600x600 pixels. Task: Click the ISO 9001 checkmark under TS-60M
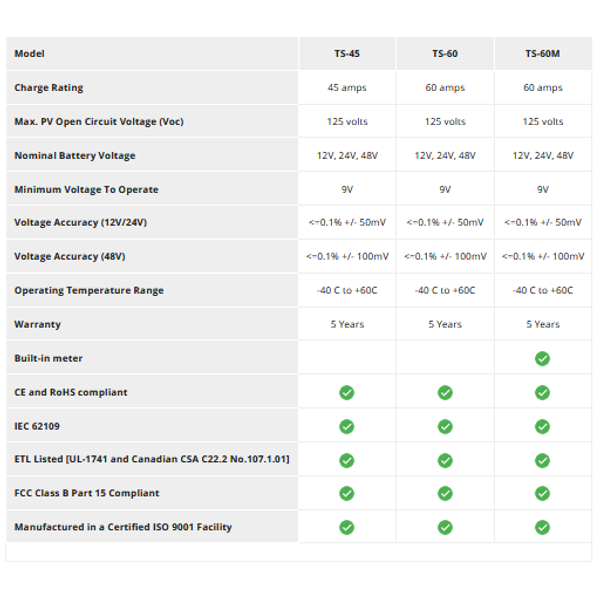coord(542,527)
